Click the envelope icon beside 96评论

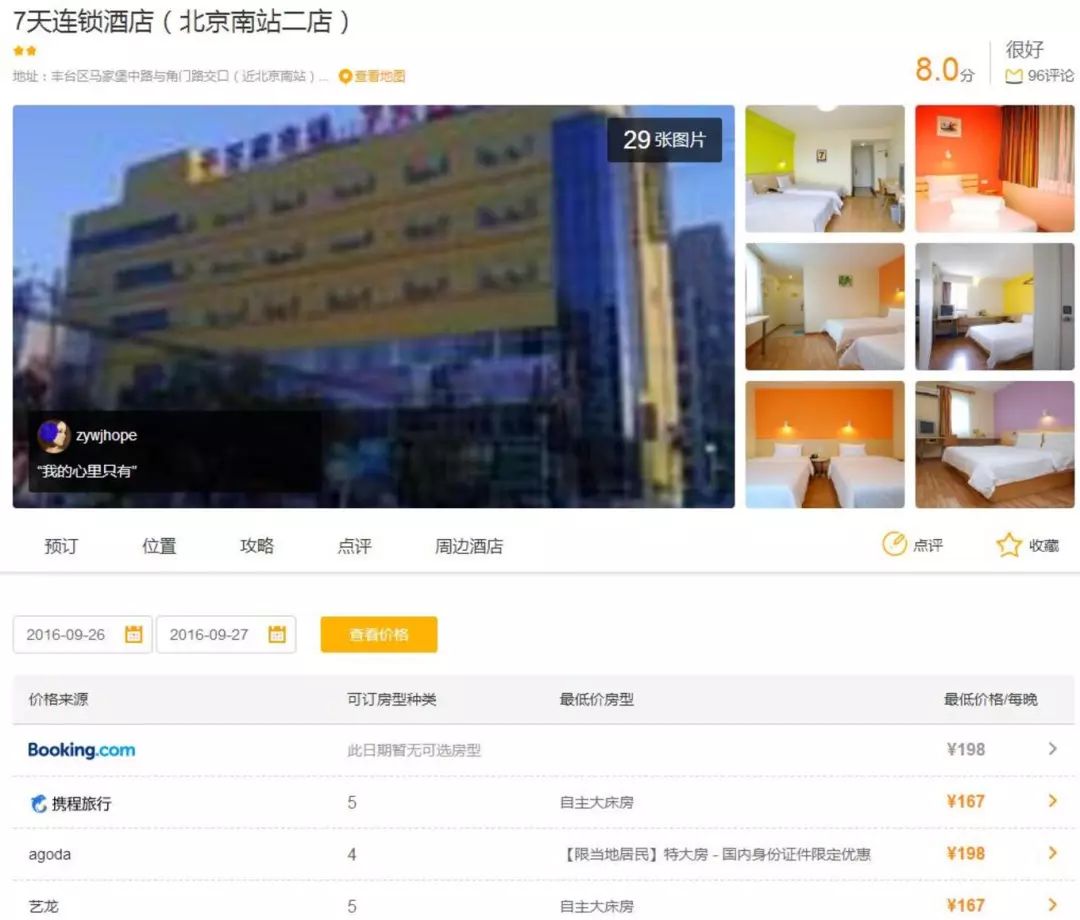click(1014, 76)
